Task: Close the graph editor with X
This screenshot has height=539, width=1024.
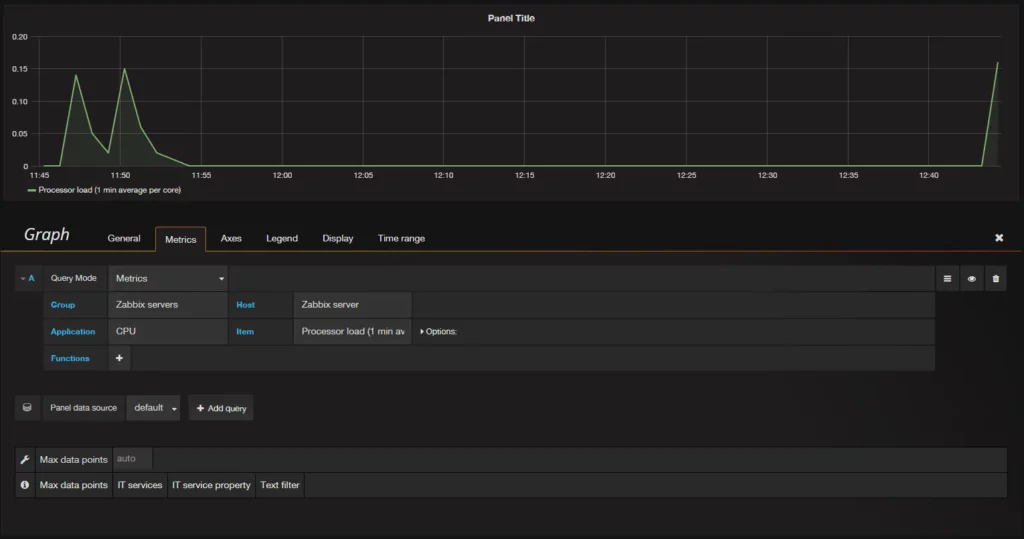Action: tap(999, 238)
